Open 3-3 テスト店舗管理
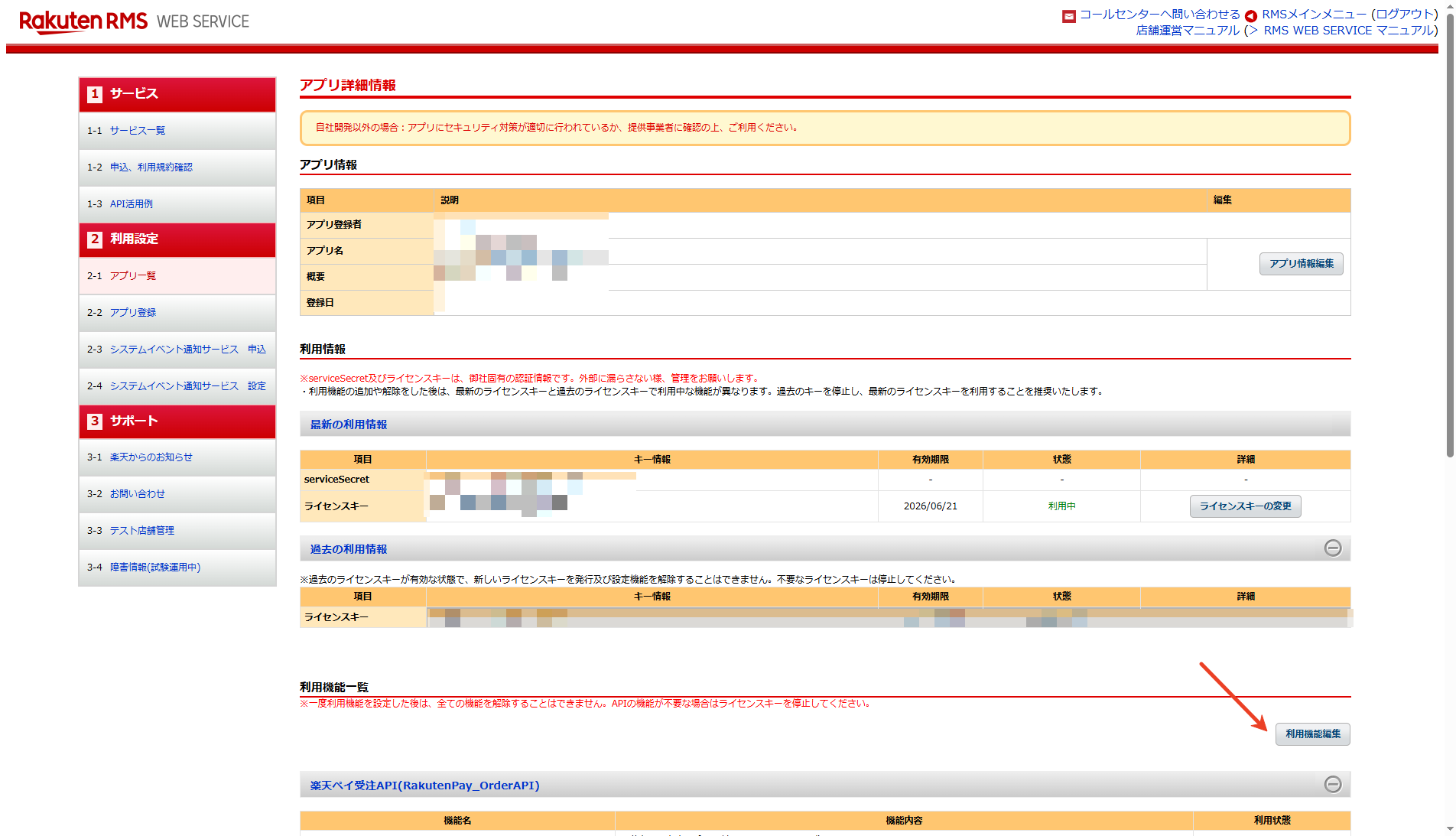Screen dimensions: 1456x836 click(177, 531)
